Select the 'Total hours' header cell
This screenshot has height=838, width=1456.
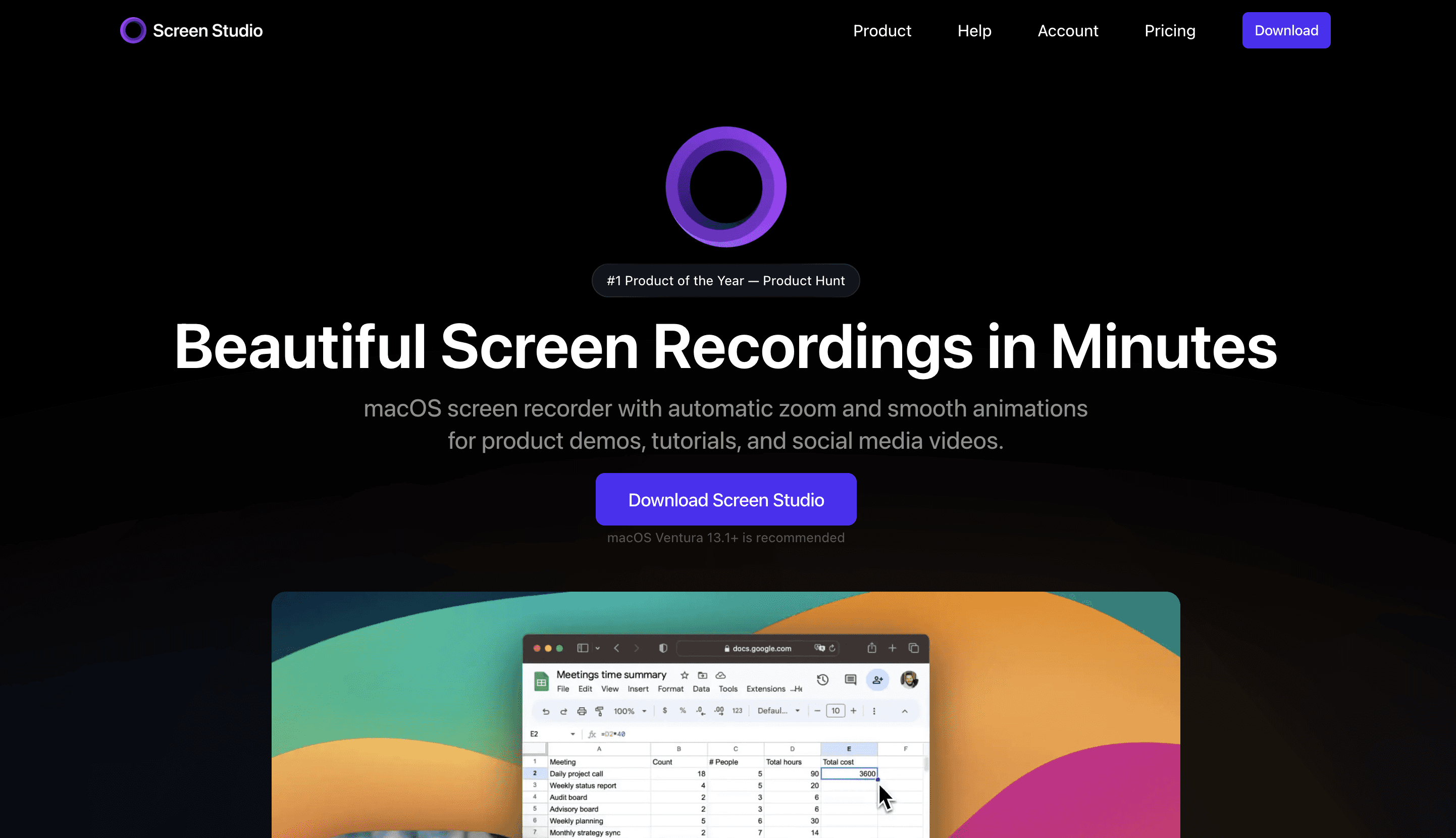point(793,762)
